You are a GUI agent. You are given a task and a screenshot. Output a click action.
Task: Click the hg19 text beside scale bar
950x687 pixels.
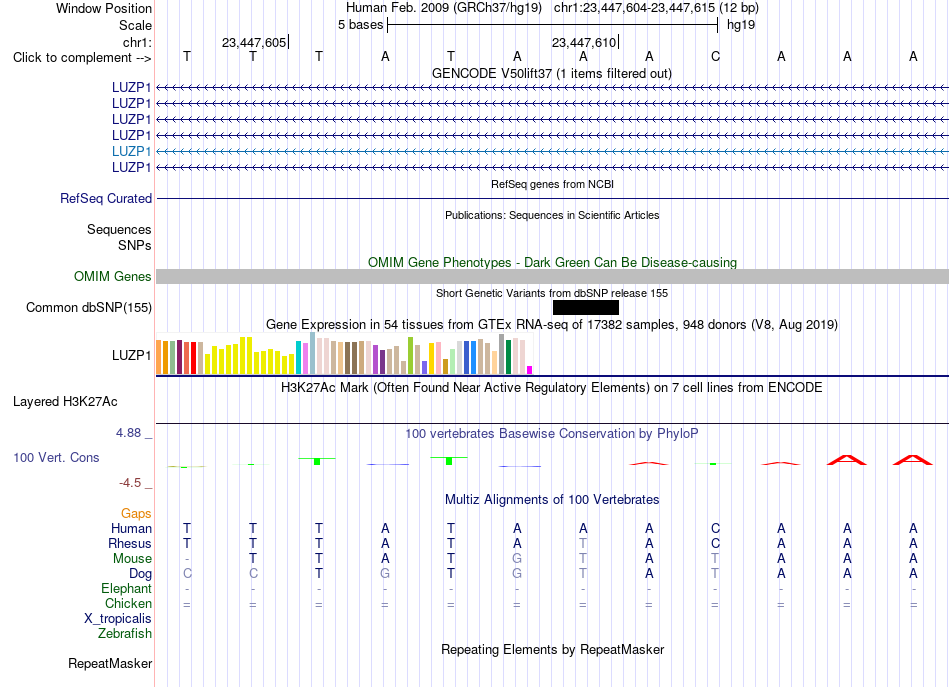pos(741,25)
